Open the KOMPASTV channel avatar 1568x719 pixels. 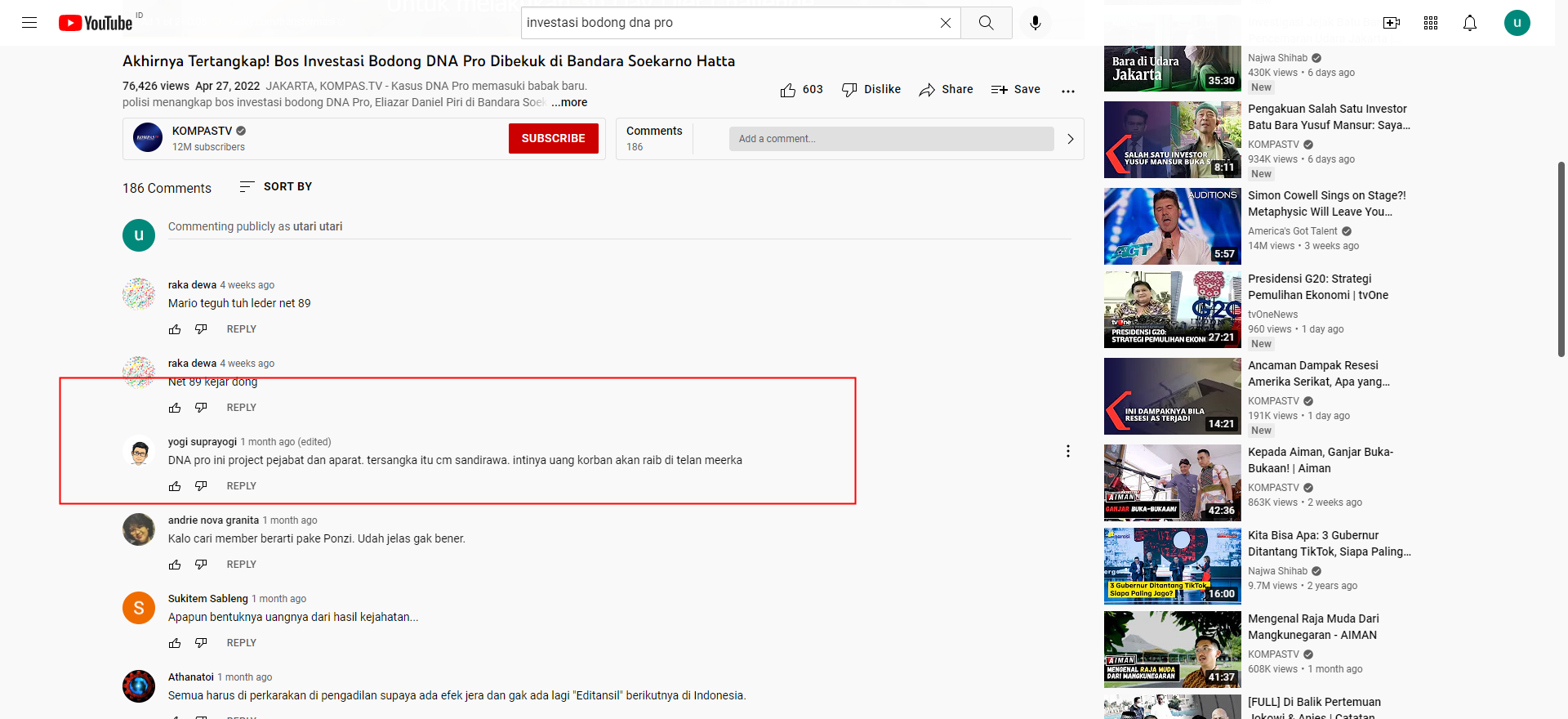[148, 138]
